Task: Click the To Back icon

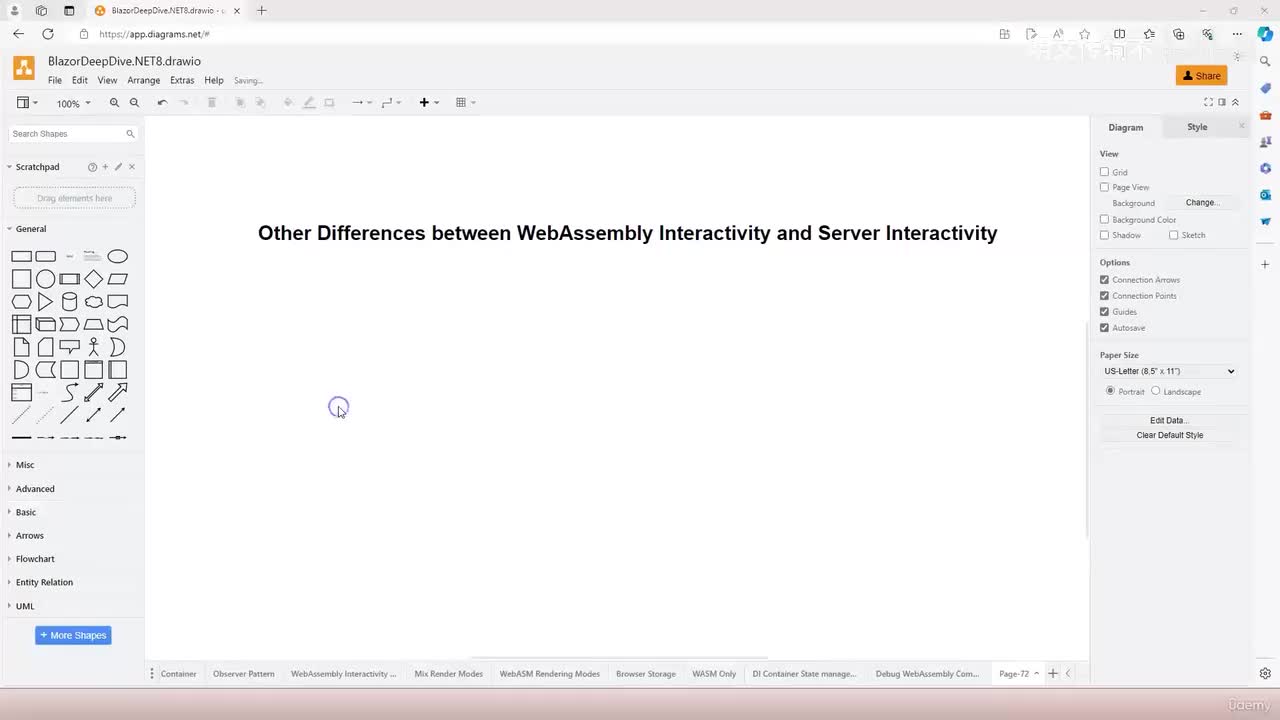Action: [x=261, y=103]
